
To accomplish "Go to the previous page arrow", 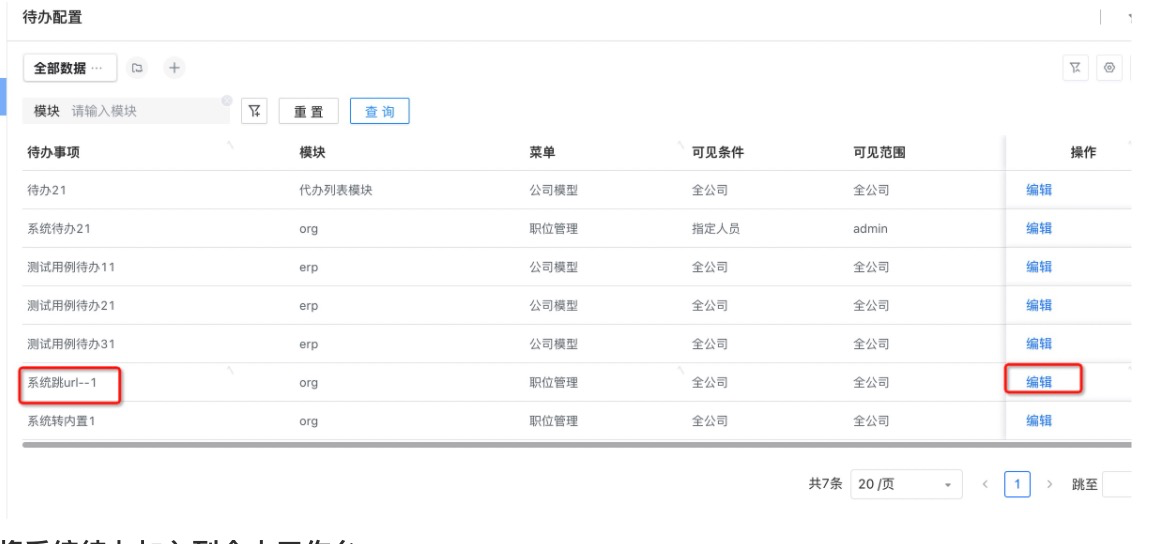I will (985, 485).
